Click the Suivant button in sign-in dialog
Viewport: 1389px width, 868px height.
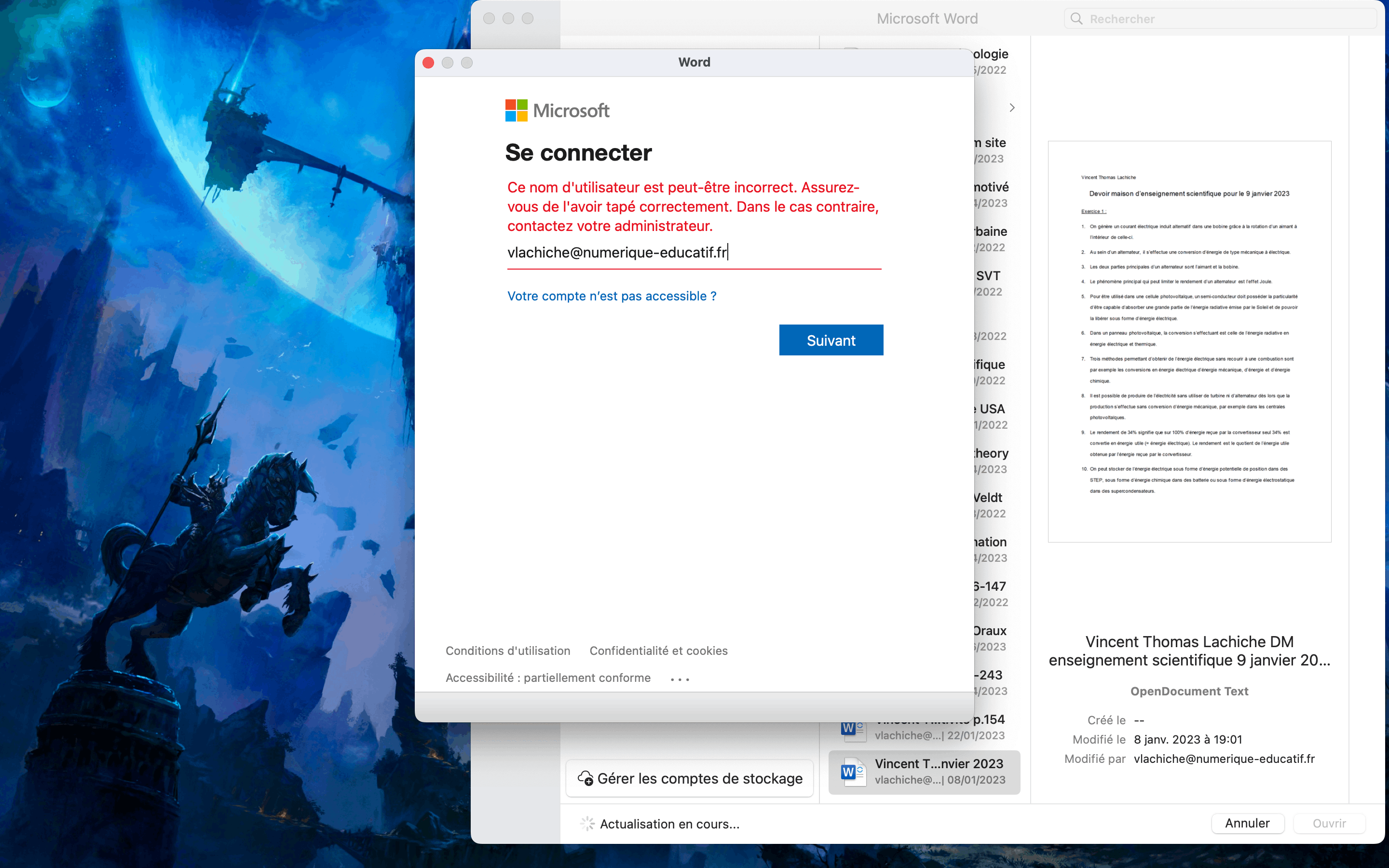point(831,340)
